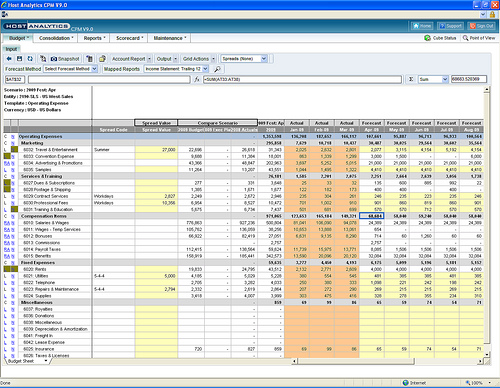Click the horizontal scrollbar left arrow

pos(294,361)
